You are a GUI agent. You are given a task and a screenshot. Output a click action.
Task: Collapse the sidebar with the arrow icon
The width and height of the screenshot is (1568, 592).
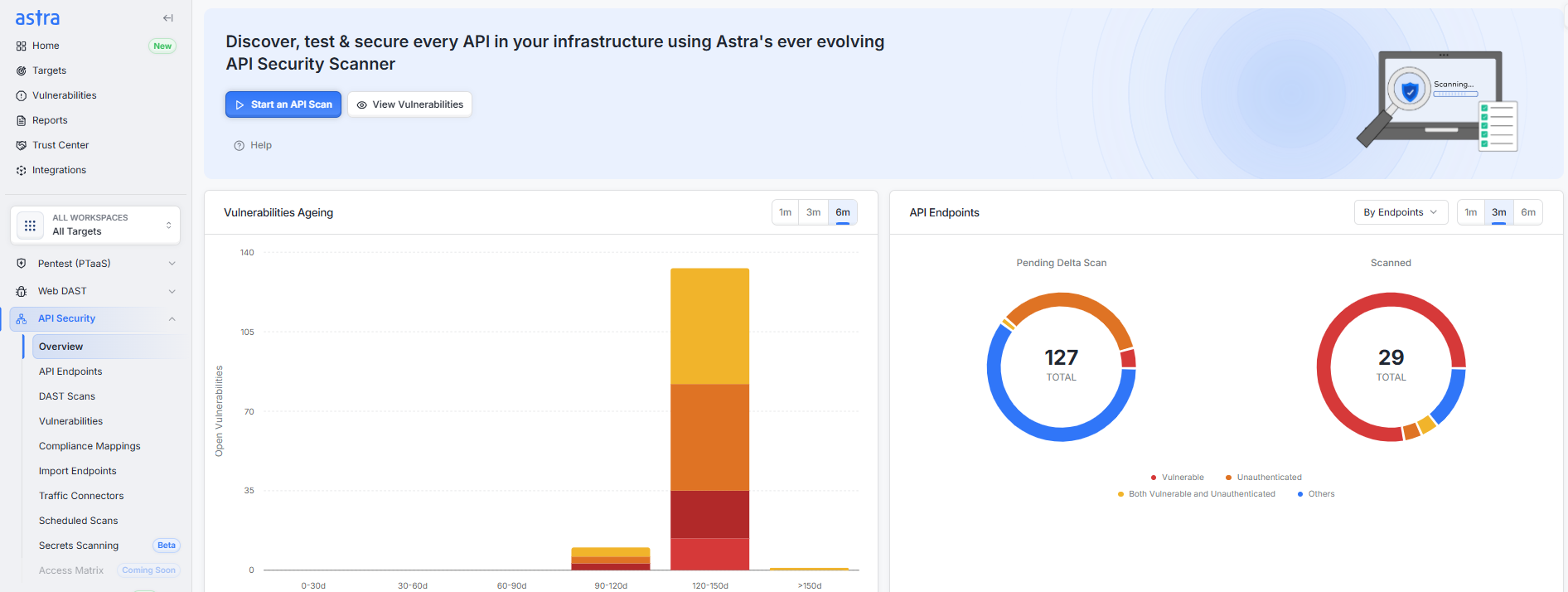click(x=168, y=17)
